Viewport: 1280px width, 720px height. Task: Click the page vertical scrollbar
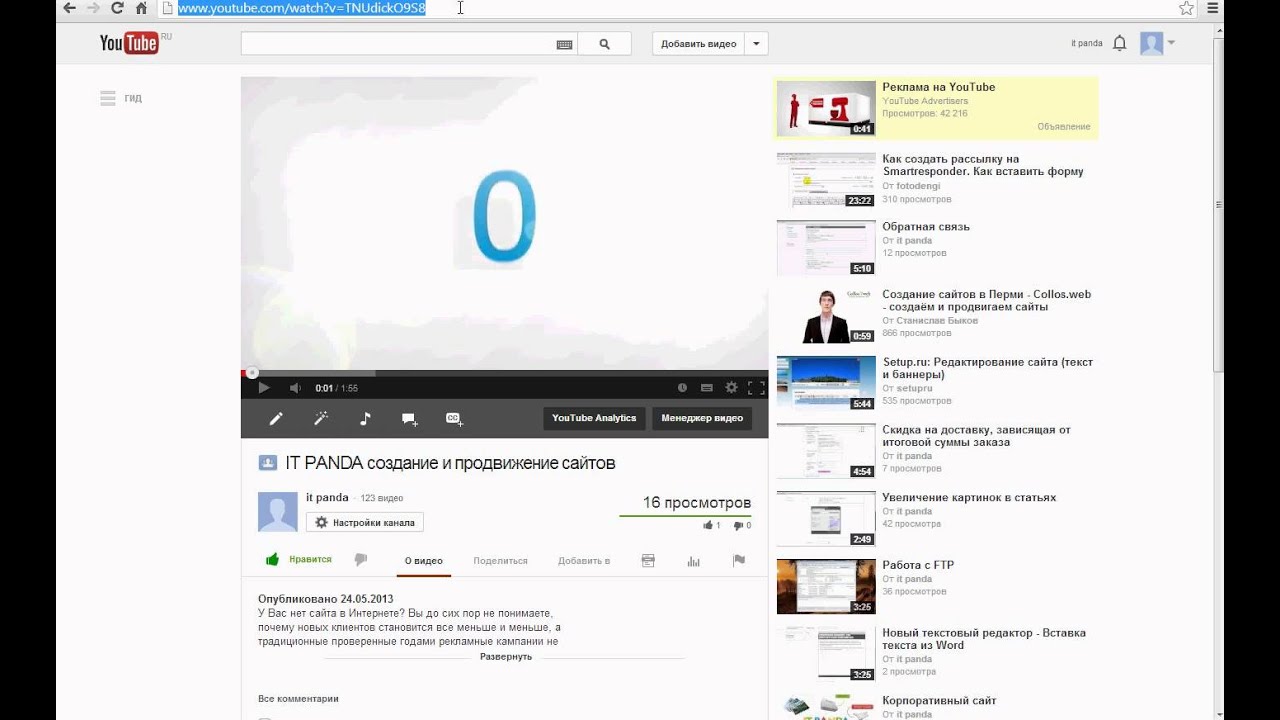pos(1218,205)
